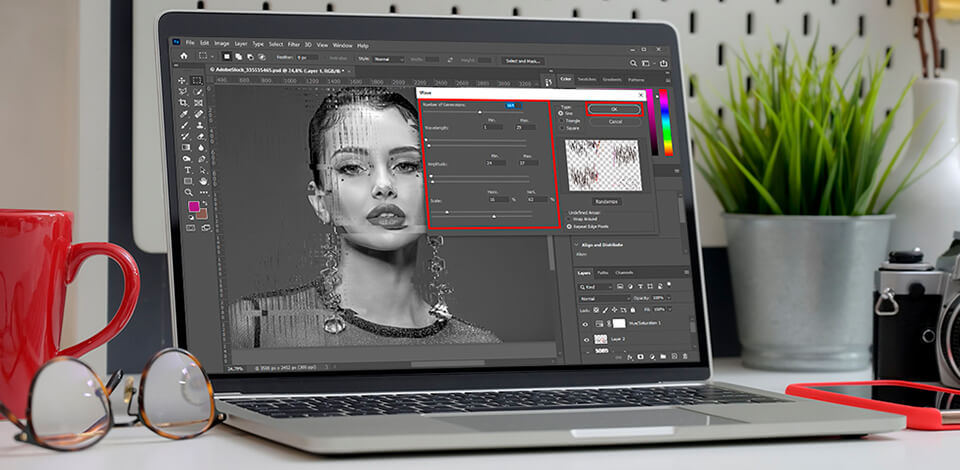Click the Delete layer trash icon

click(x=684, y=356)
